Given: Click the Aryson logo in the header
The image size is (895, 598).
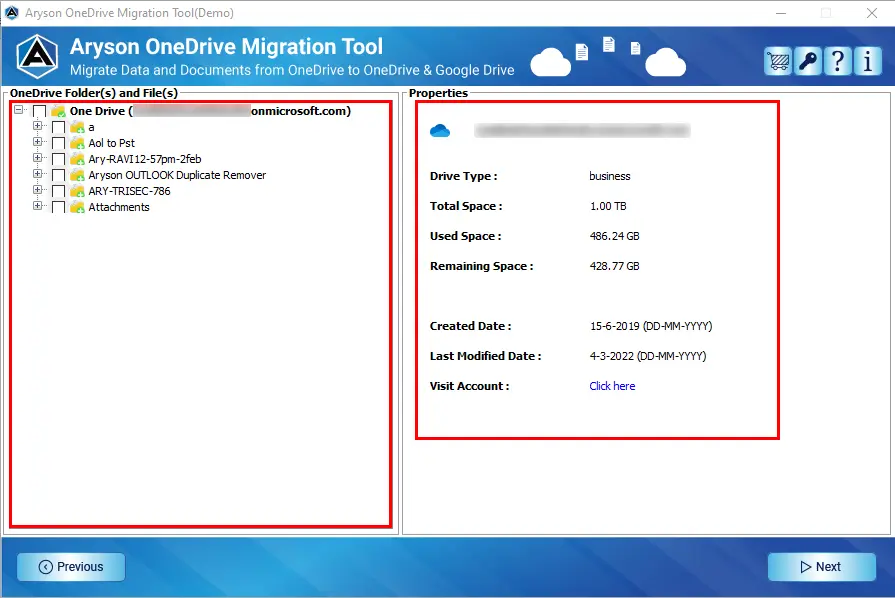Looking at the screenshot, I should 37,56.
